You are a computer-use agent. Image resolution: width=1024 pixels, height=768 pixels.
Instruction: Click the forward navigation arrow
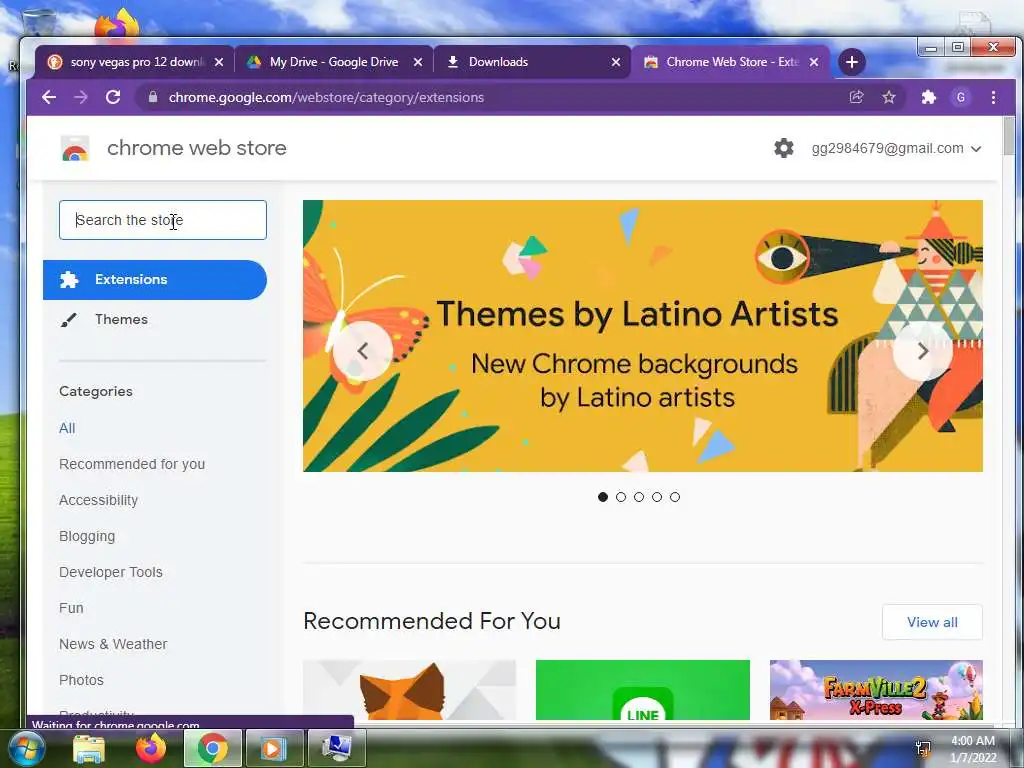81,97
